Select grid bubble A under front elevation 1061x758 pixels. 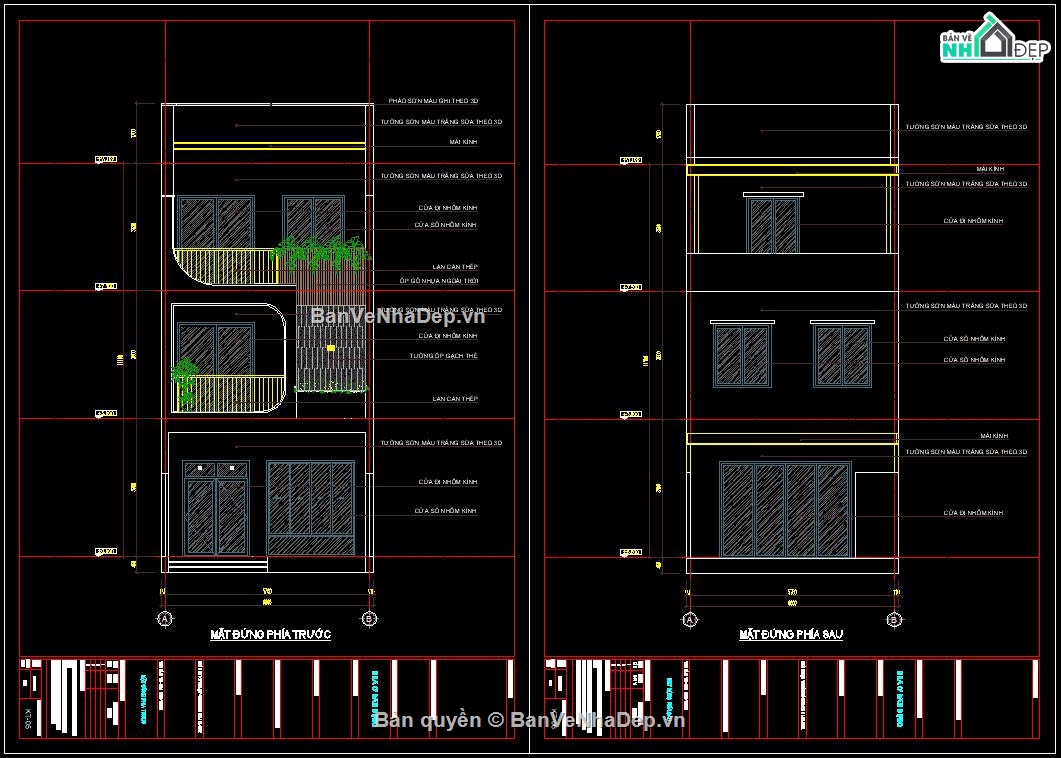point(164,619)
